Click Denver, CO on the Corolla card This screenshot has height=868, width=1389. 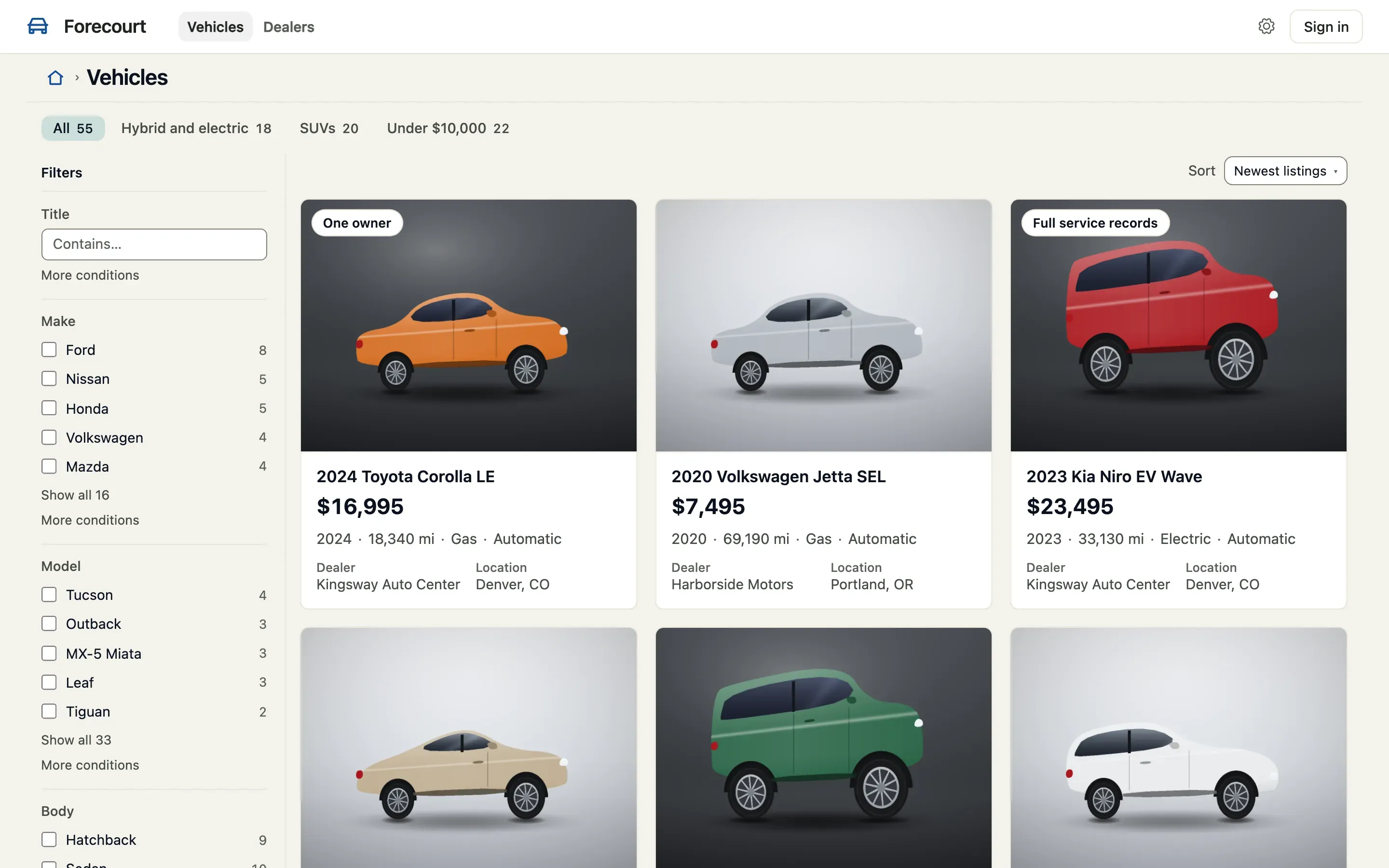coord(513,584)
